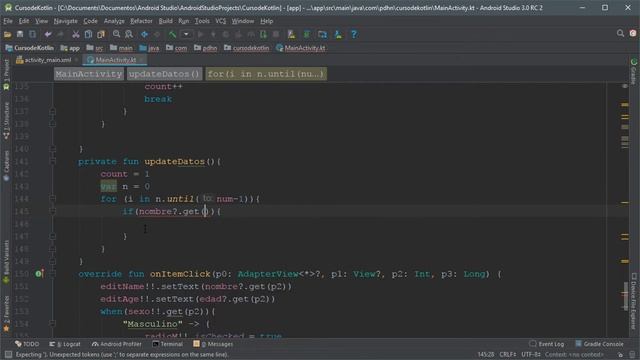
Task: Click the cursodekotlin package breadcrumb
Action: point(247,48)
